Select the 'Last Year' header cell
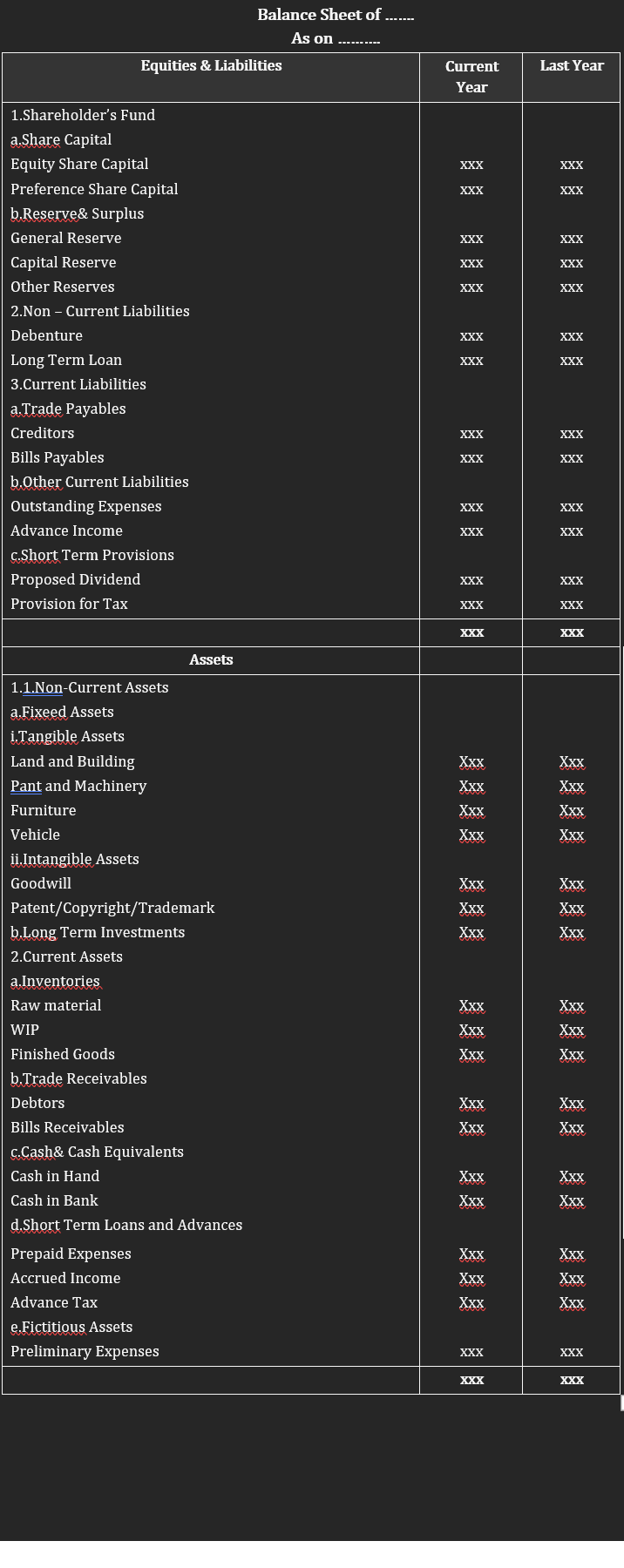The height and width of the screenshot is (1568, 624). coord(572,65)
